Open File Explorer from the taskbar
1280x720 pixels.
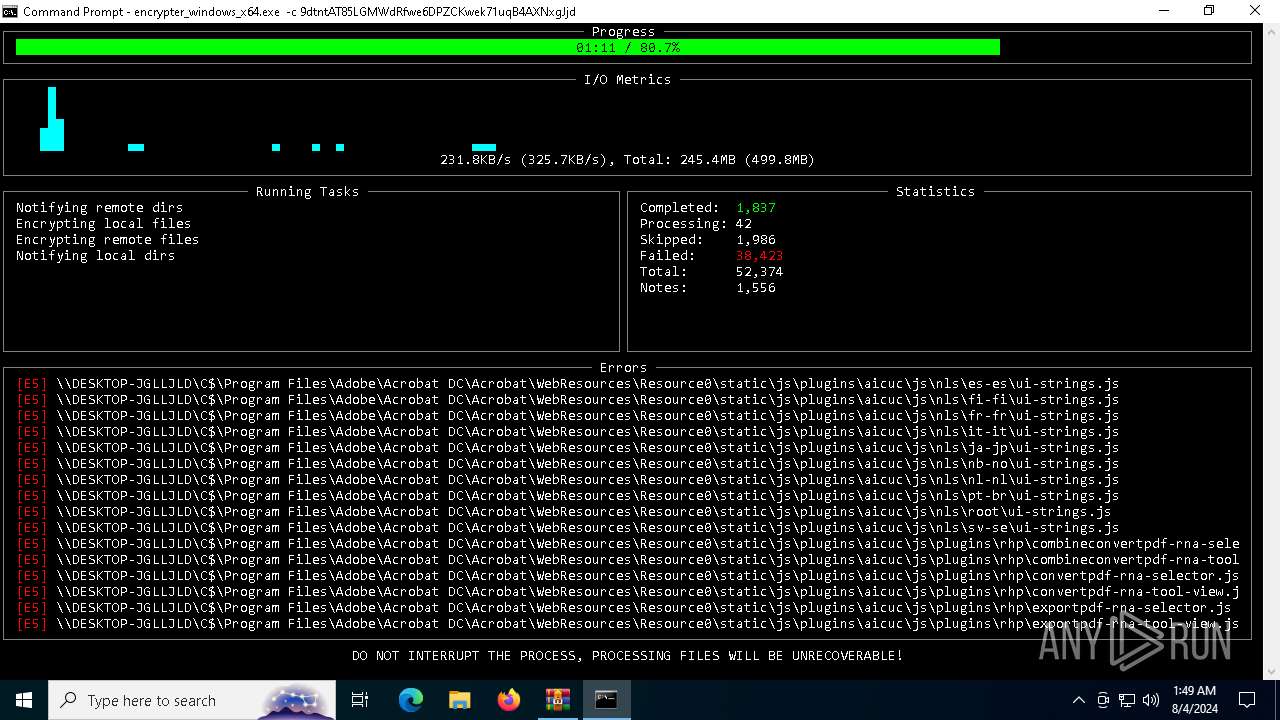click(x=459, y=700)
